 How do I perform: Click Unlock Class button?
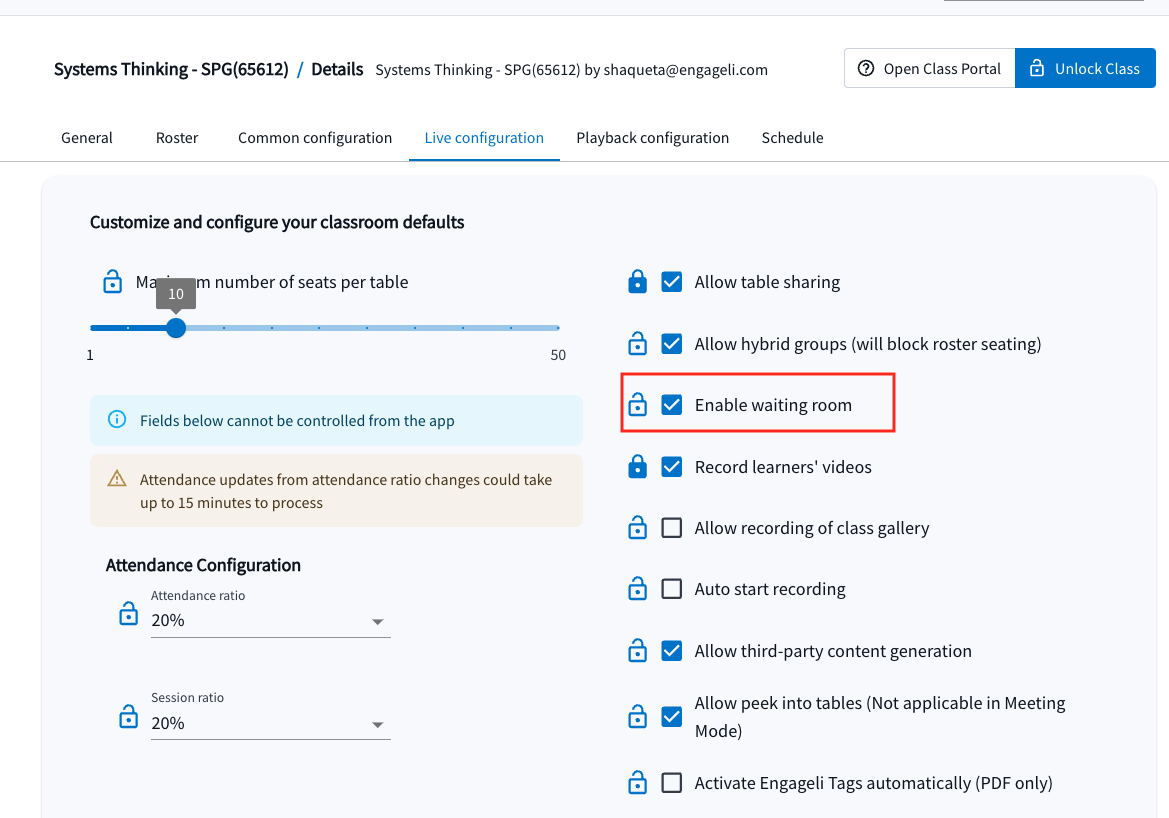(x=1086, y=69)
